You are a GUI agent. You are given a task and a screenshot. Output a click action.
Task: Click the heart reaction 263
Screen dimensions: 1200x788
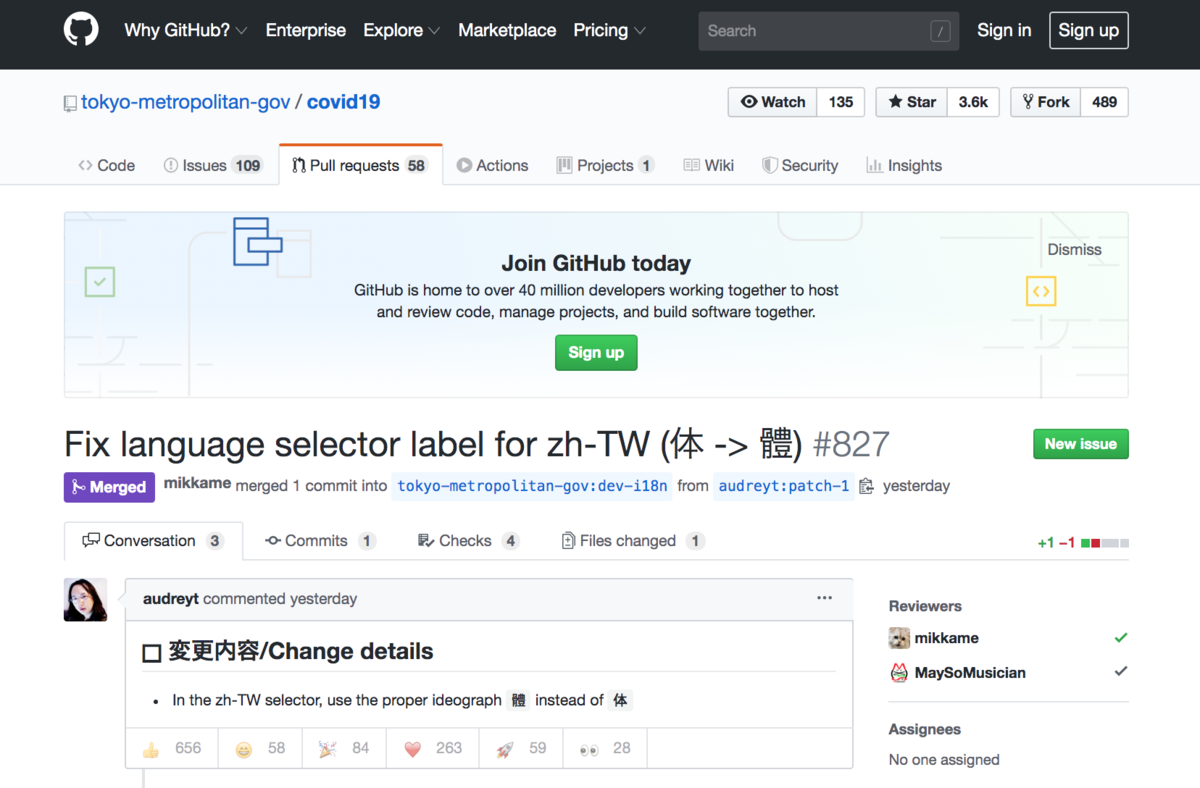[x=432, y=748]
